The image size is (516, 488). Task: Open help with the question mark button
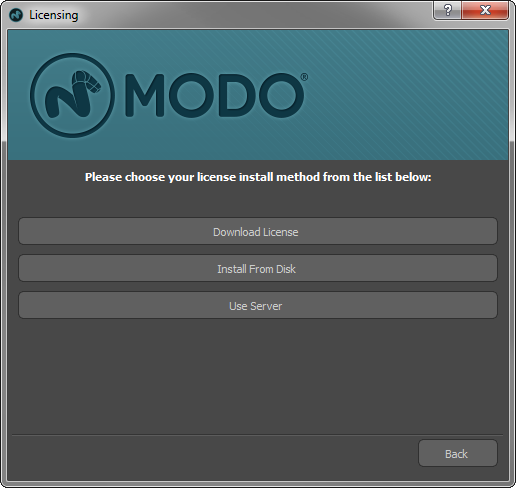(x=447, y=10)
